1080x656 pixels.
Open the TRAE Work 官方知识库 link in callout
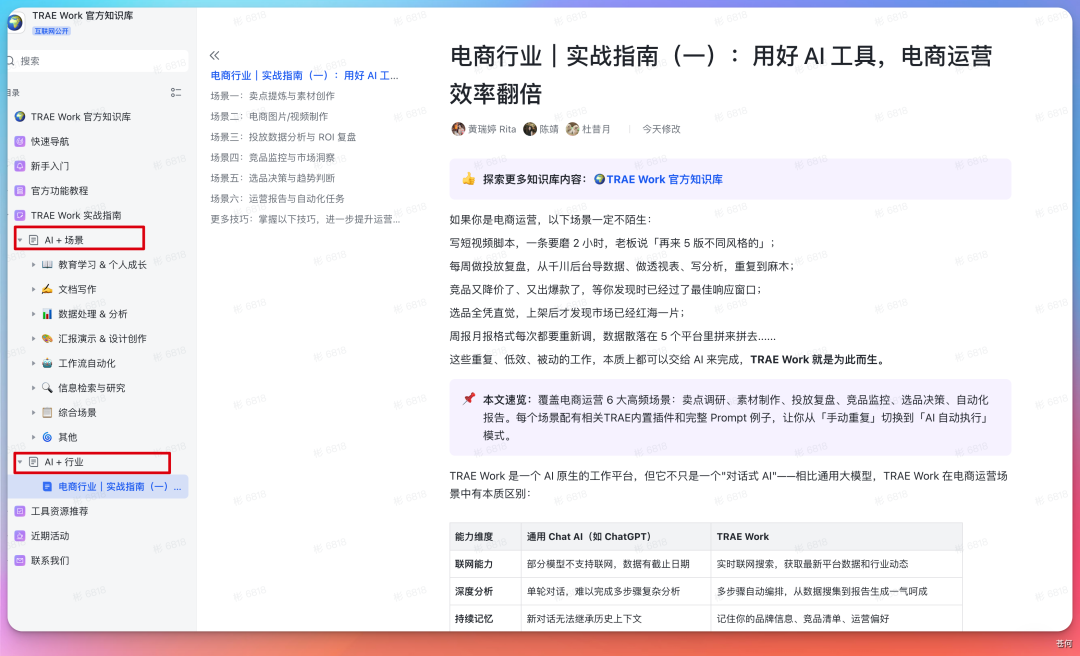pos(658,179)
